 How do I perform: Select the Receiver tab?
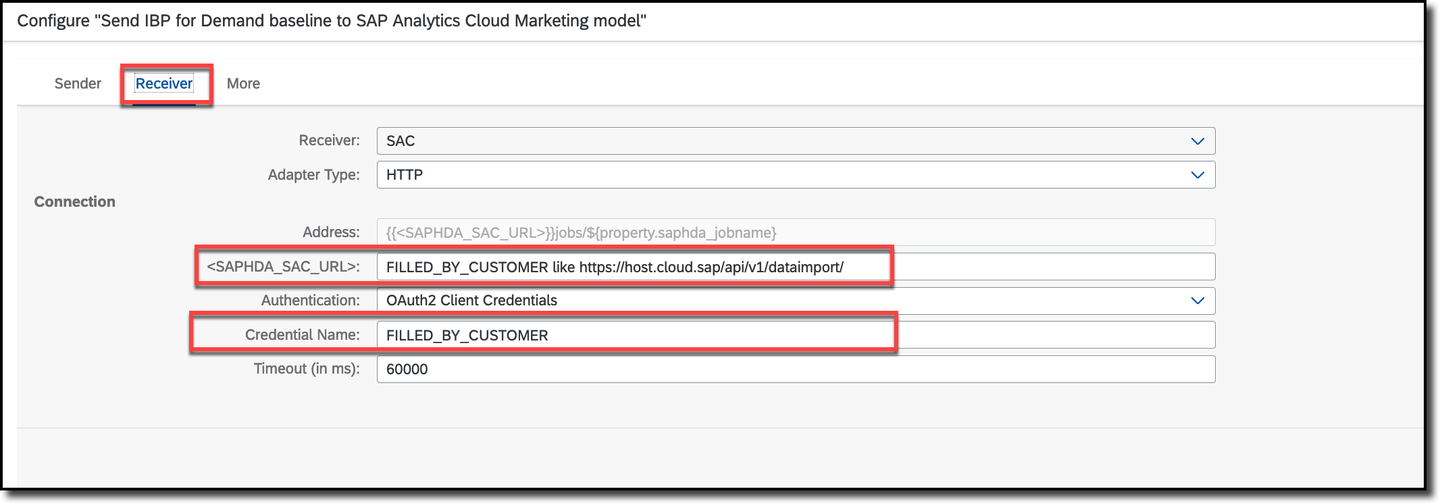point(164,83)
